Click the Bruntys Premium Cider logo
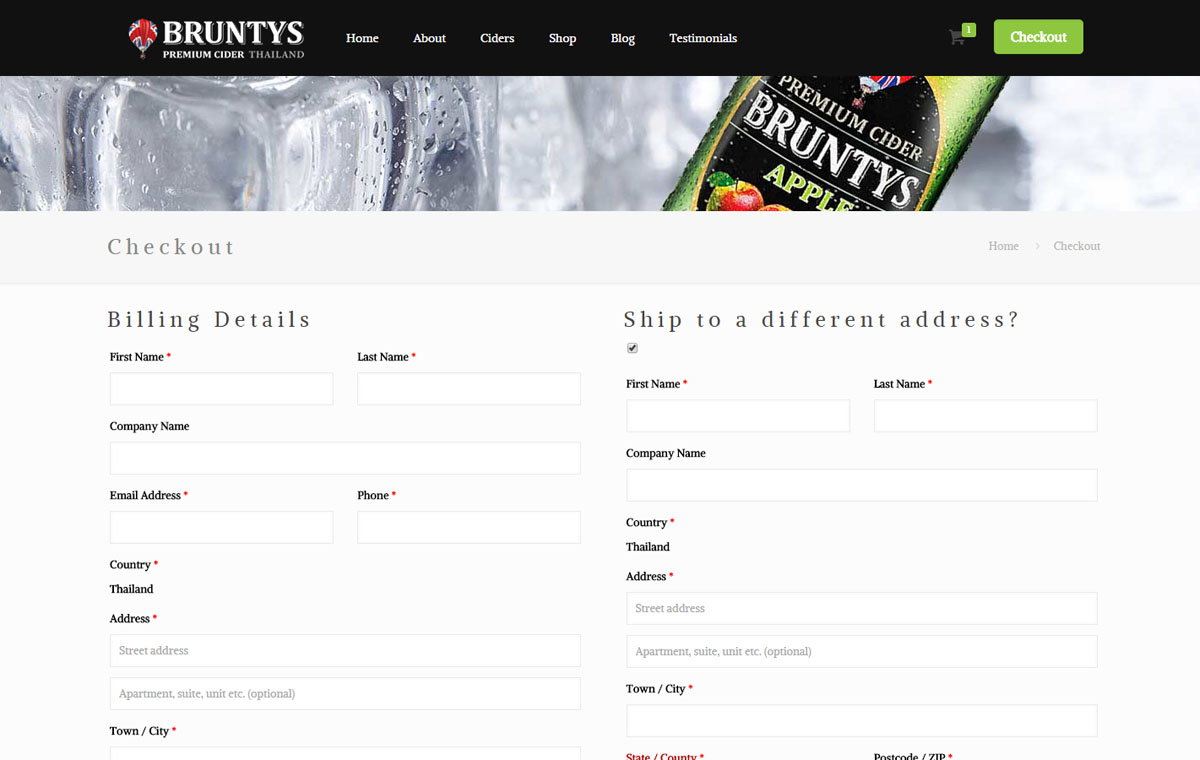 click(216, 38)
